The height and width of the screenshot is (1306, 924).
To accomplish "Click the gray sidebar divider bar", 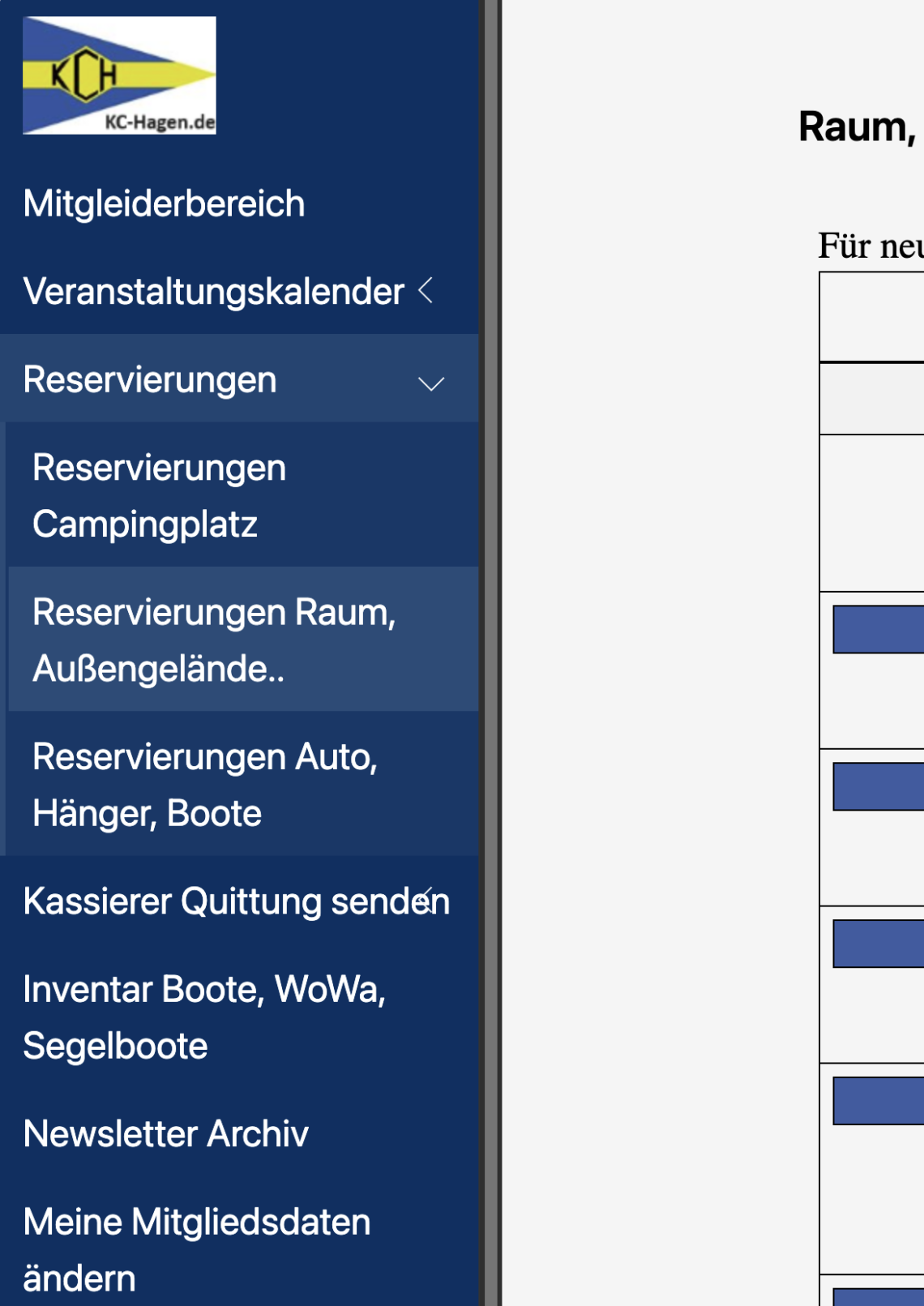I will [x=490, y=653].
